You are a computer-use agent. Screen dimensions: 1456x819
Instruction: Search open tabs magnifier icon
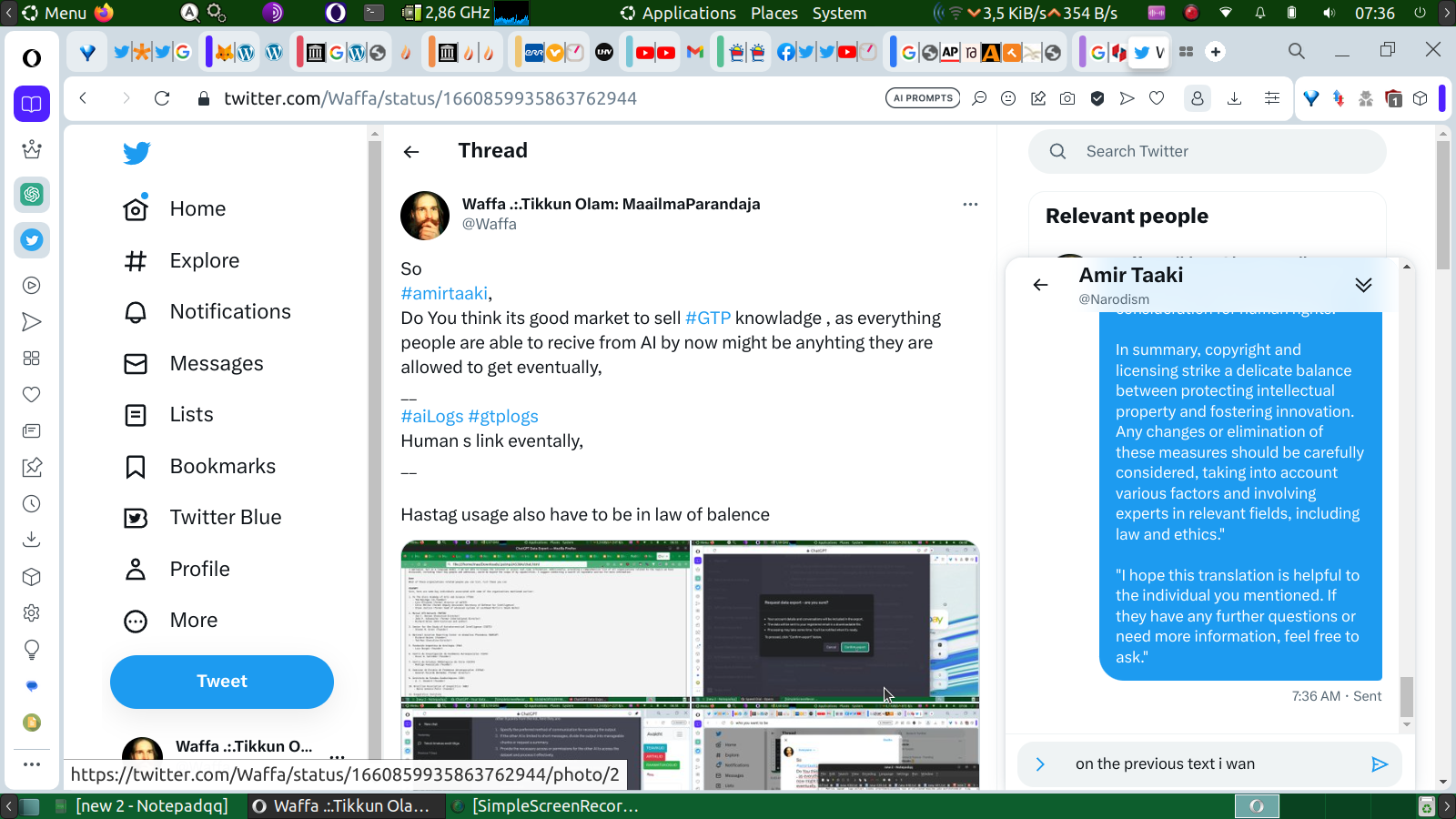[1297, 51]
